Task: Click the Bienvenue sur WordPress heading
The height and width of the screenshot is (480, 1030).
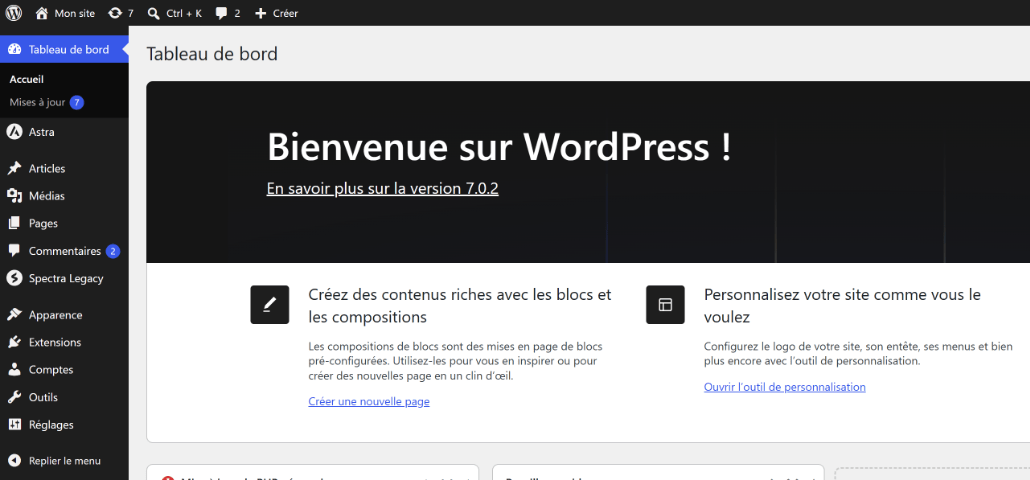Action: click(499, 146)
